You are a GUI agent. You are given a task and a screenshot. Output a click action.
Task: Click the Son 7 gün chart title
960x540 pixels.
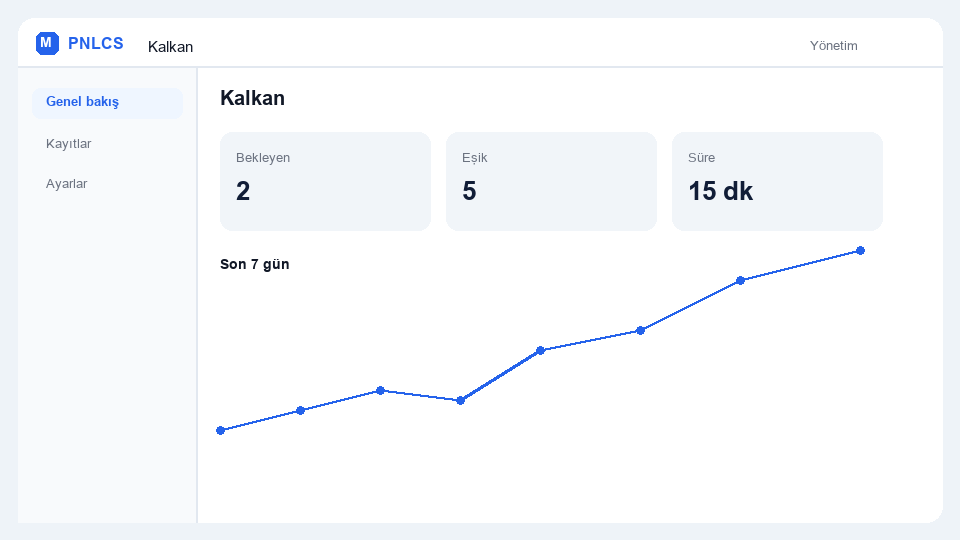pyautogui.click(x=255, y=264)
